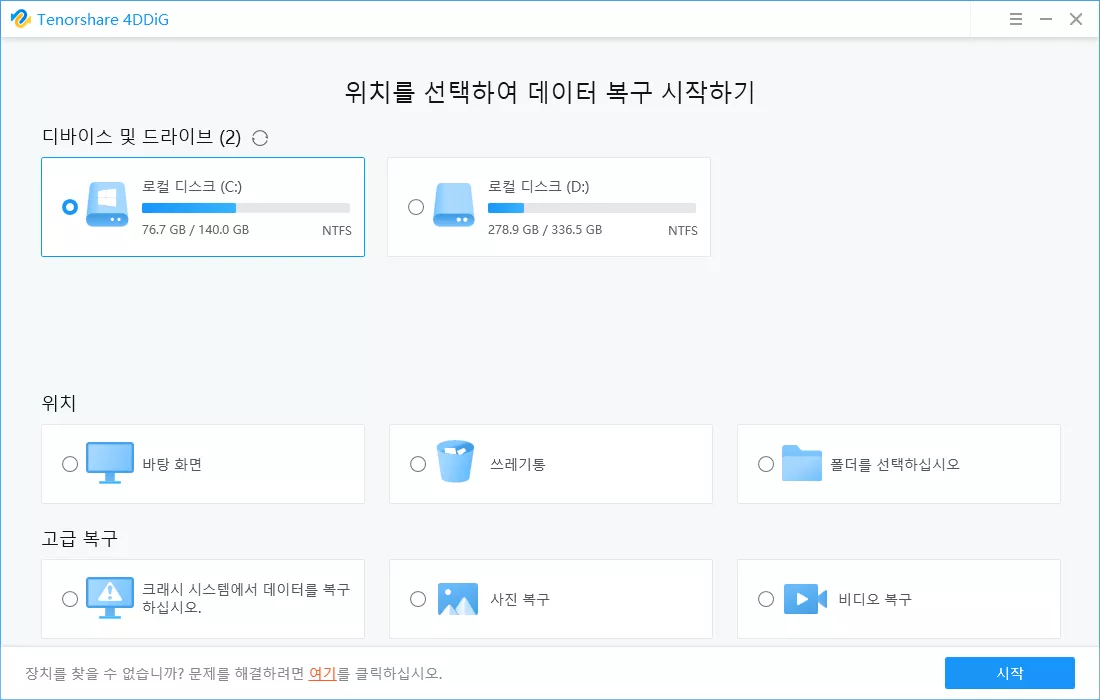Select the crashed system recovery radio button
The image size is (1100, 700).
pyautogui.click(x=70, y=599)
